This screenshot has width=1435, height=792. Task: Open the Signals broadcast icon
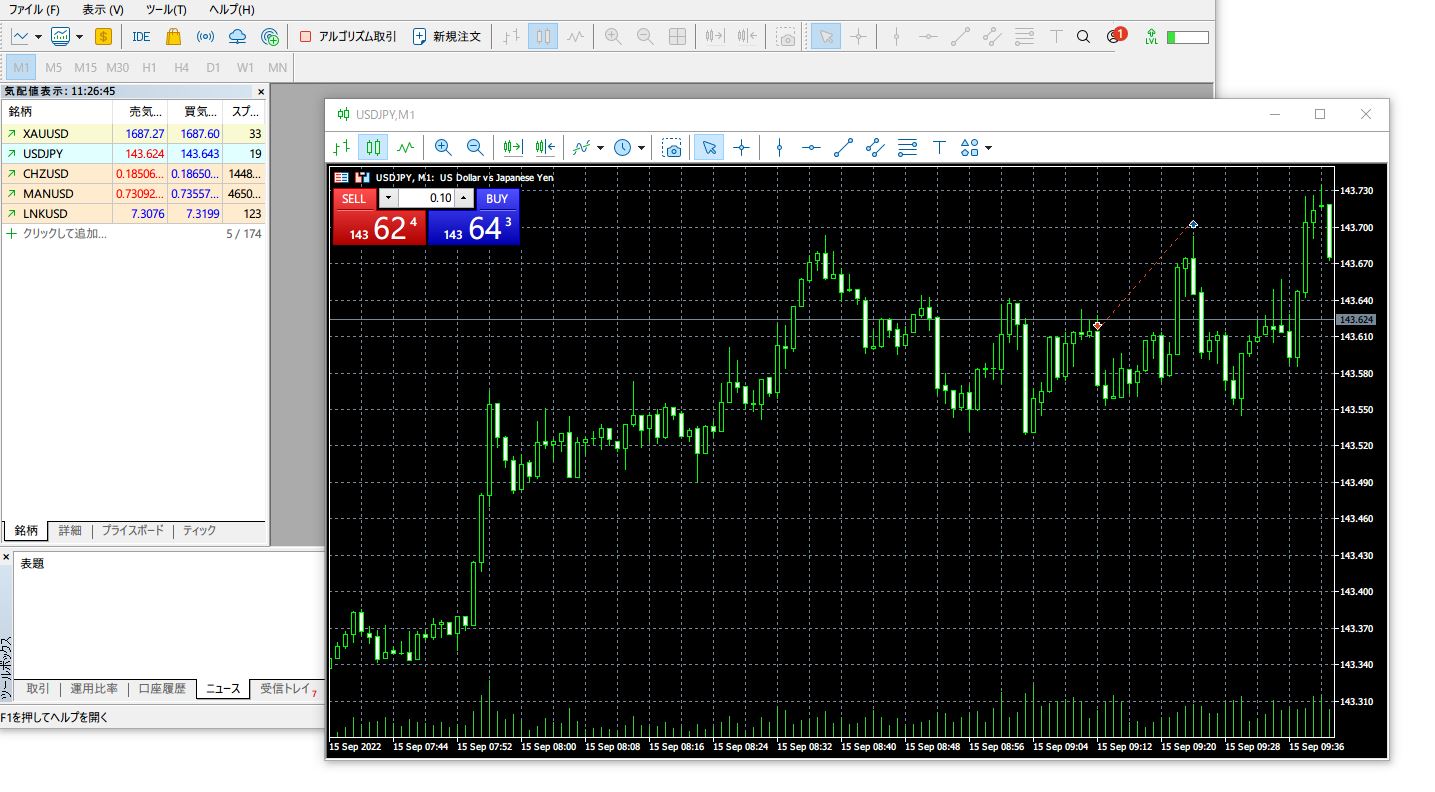point(205,37)
